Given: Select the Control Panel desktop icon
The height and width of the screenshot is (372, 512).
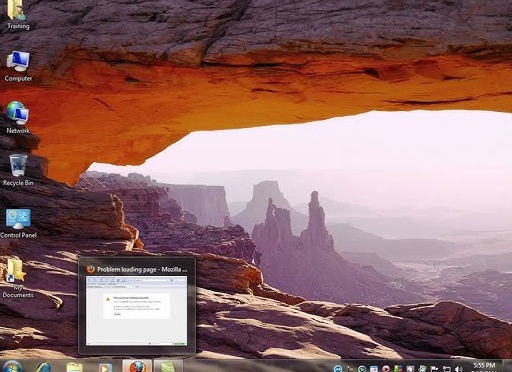Looking at the screenshot, I should click(x=18, y=223).
